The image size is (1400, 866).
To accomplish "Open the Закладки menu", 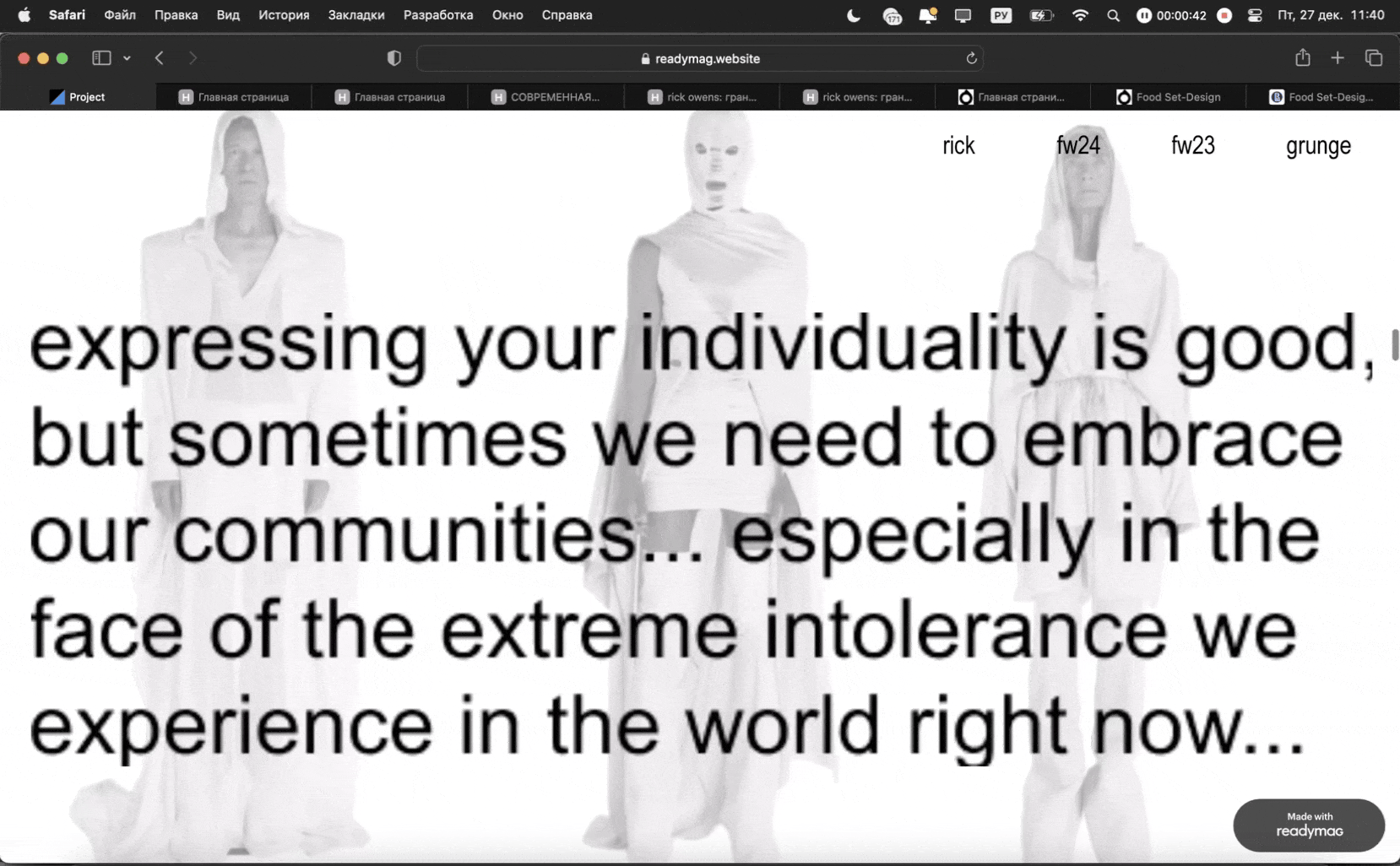I will click(x=356, y=15).
